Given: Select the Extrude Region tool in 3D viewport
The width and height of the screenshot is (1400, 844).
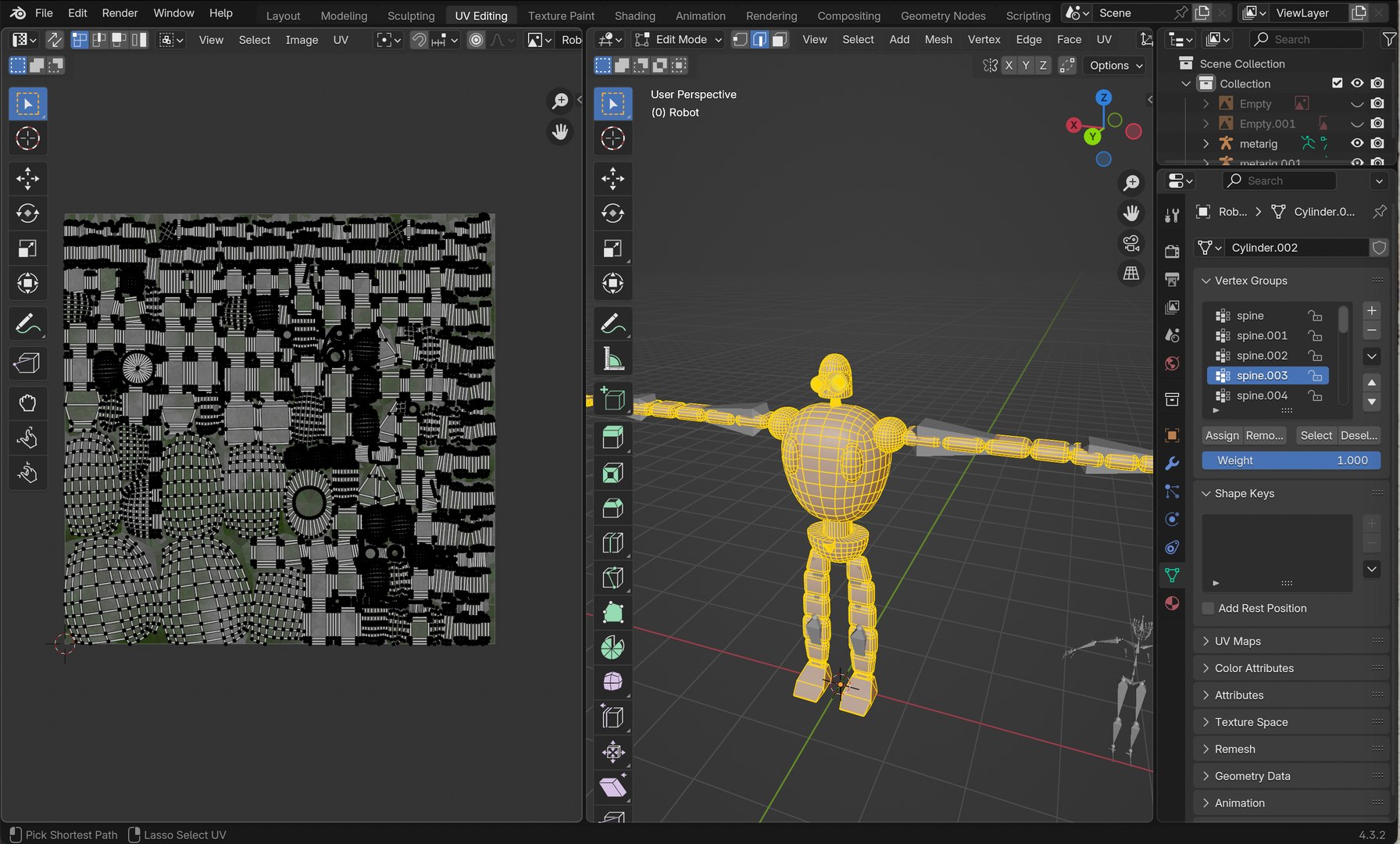Looking at the screenshot, I should click(613, 438).
